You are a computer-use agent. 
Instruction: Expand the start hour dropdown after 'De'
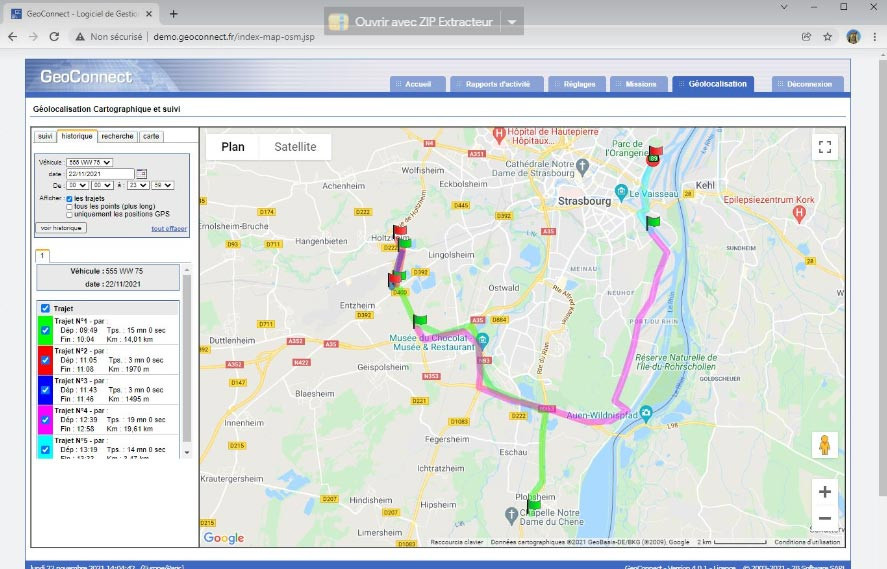[75, 185]
